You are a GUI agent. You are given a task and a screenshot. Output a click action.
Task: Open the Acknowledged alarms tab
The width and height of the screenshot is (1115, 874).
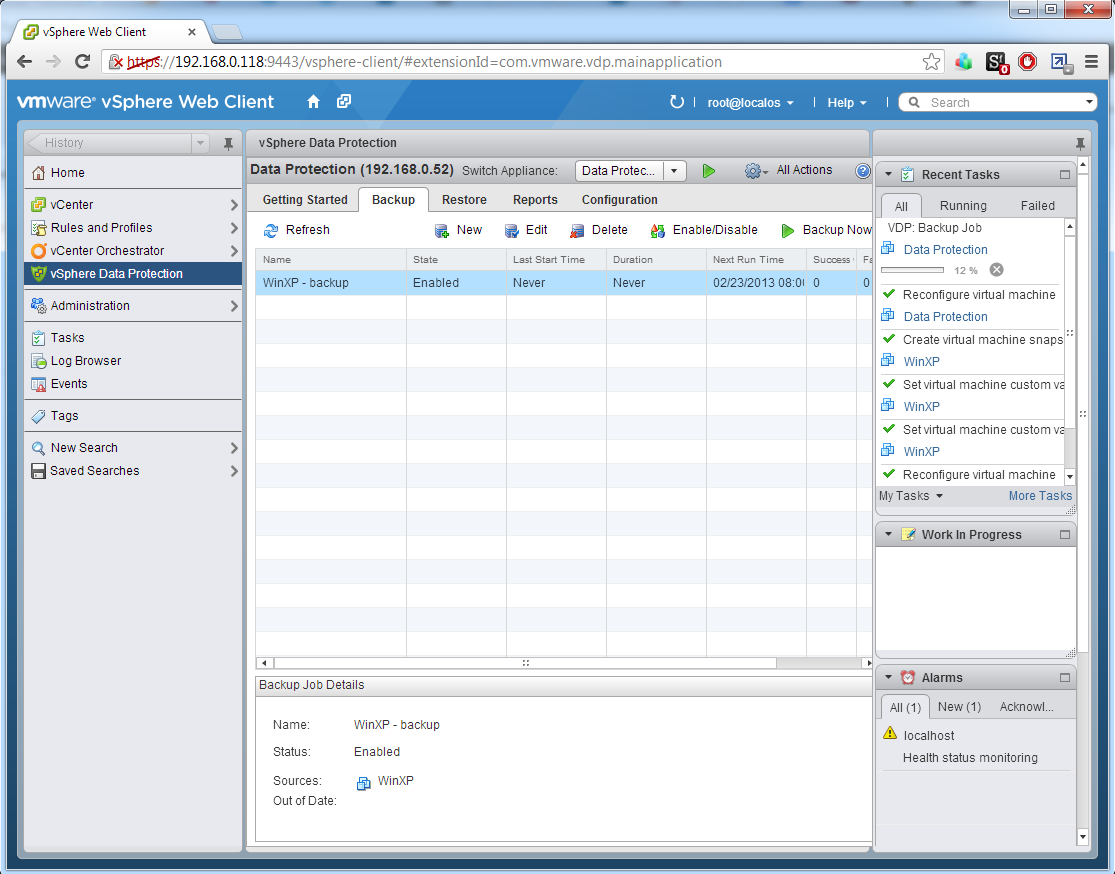tap(1026, 706)
